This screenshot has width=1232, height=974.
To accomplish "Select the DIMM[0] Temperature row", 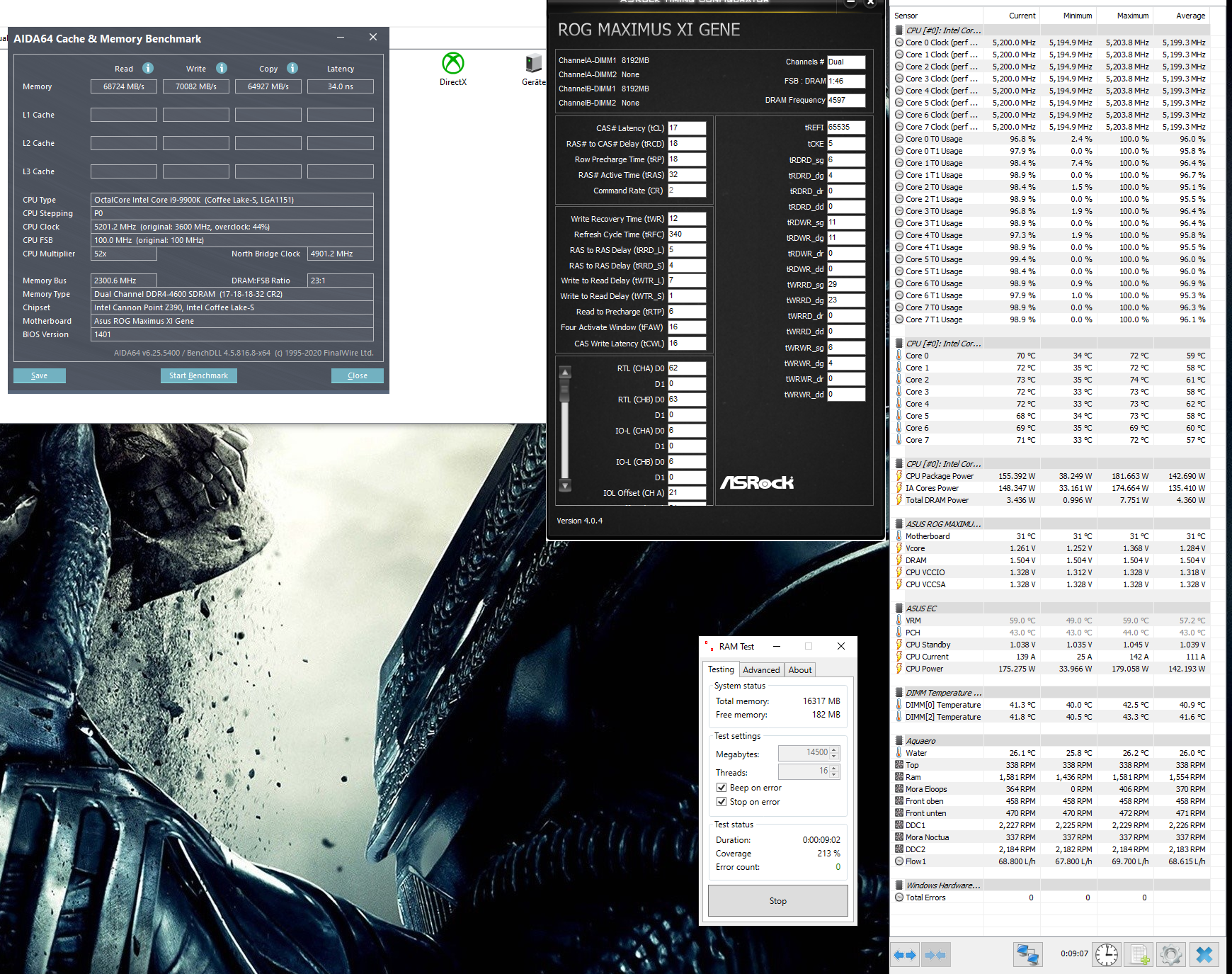I will click(1051, 705).
